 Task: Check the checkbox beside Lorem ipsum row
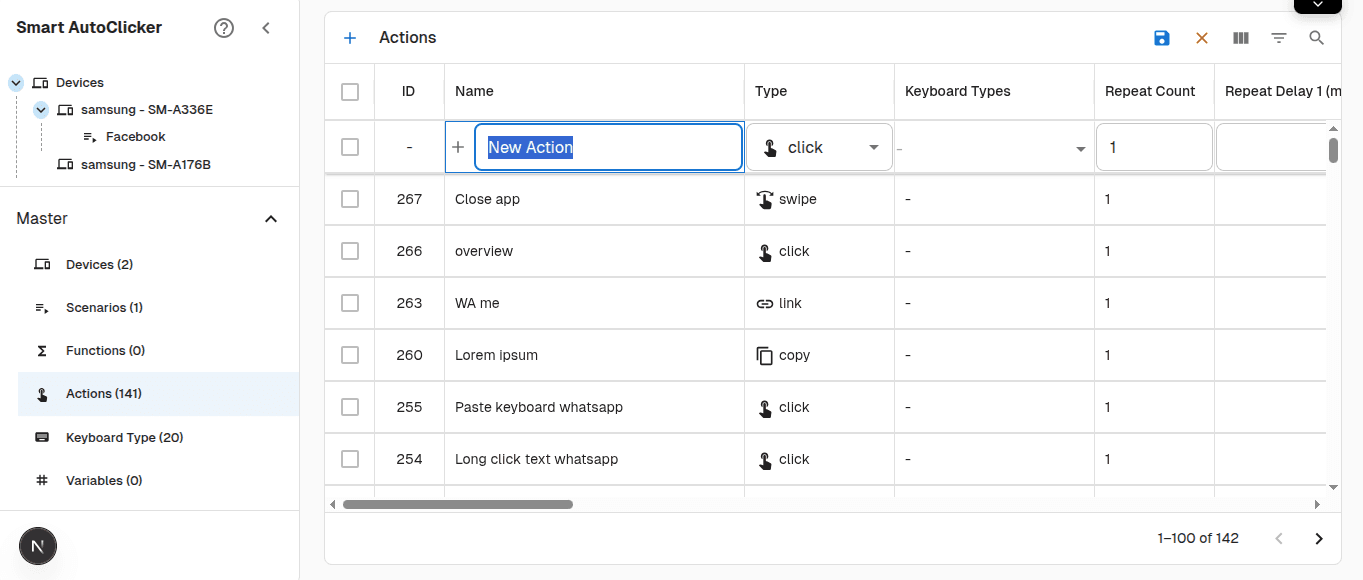click(349, 354)
